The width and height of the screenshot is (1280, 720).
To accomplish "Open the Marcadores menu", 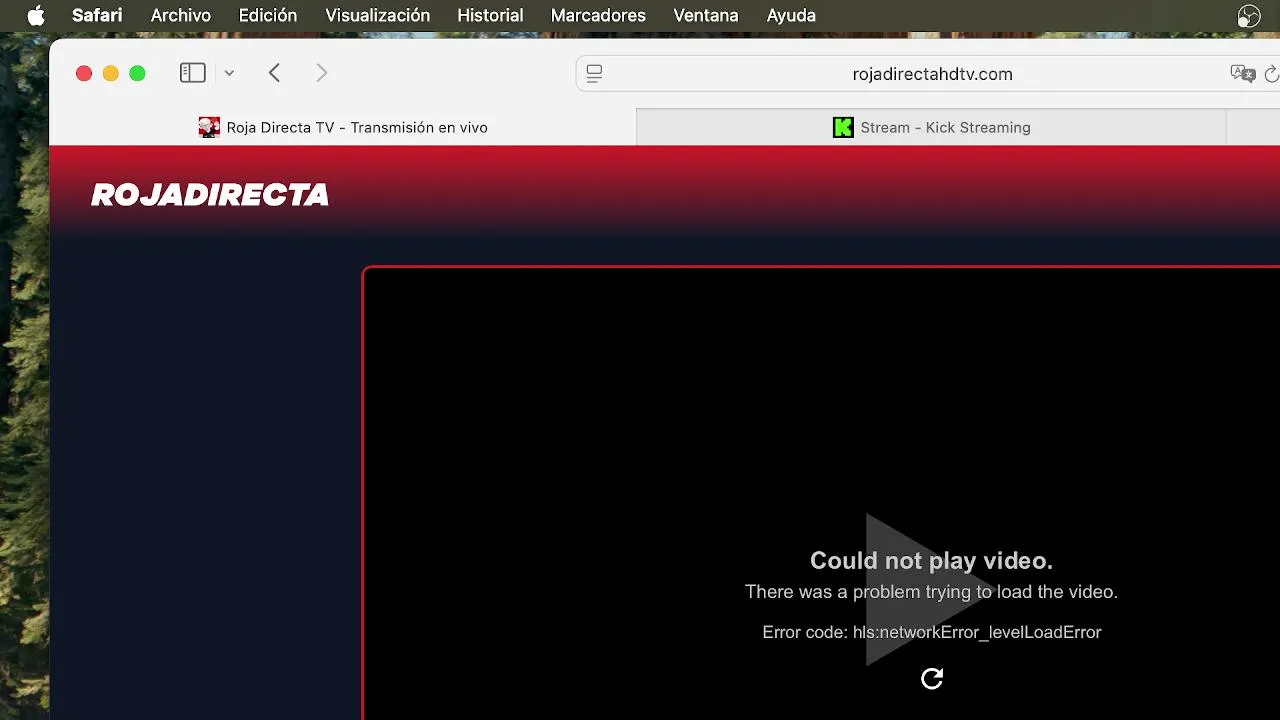I will (x=598, y=15).
